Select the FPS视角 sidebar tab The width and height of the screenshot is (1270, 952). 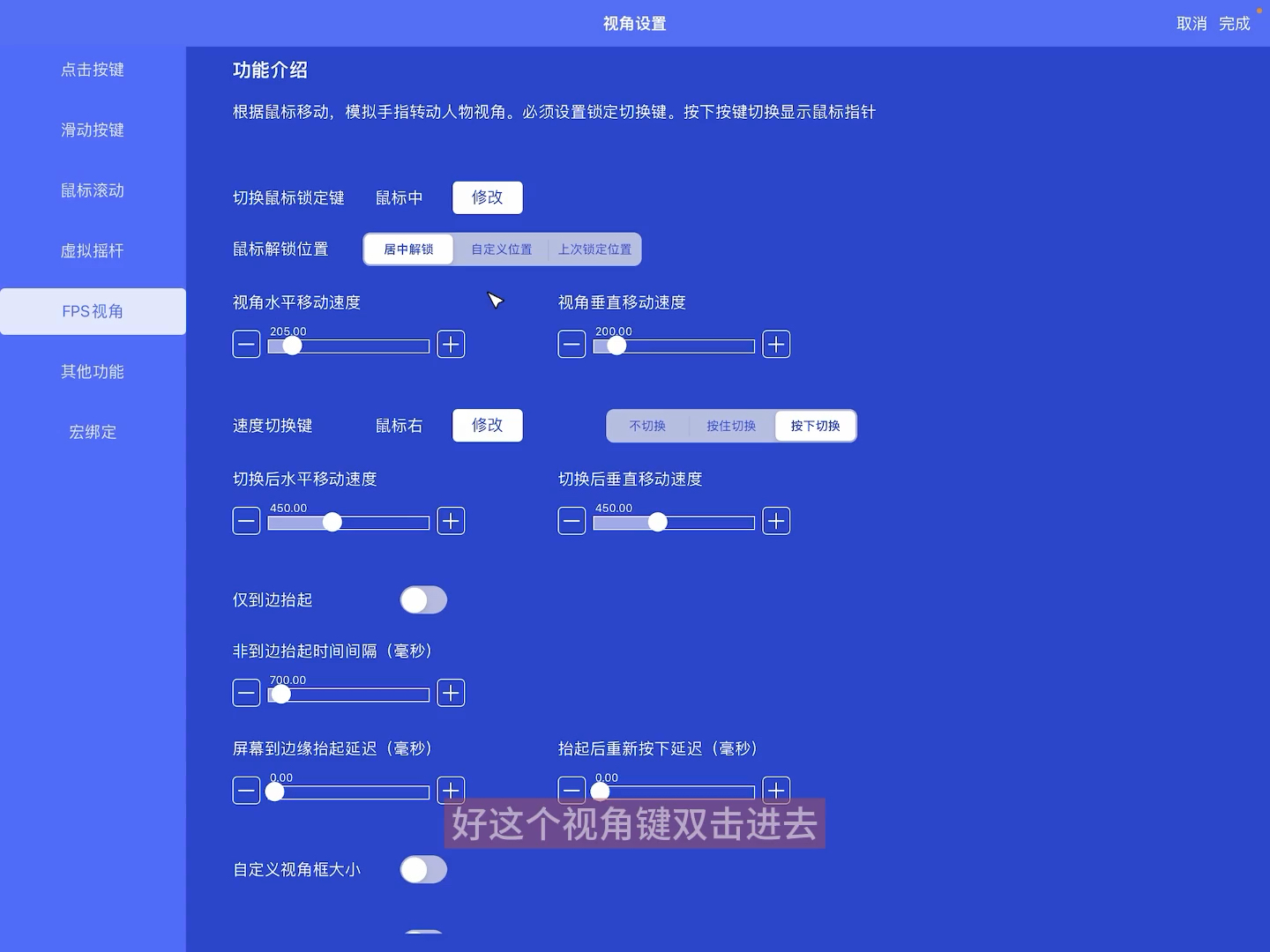(x=93, y=311)
